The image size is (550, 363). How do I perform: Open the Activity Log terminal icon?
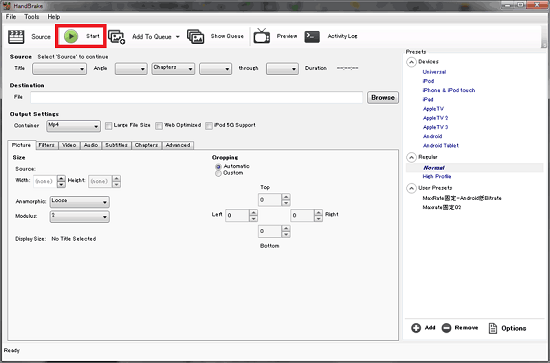(312, 36)
